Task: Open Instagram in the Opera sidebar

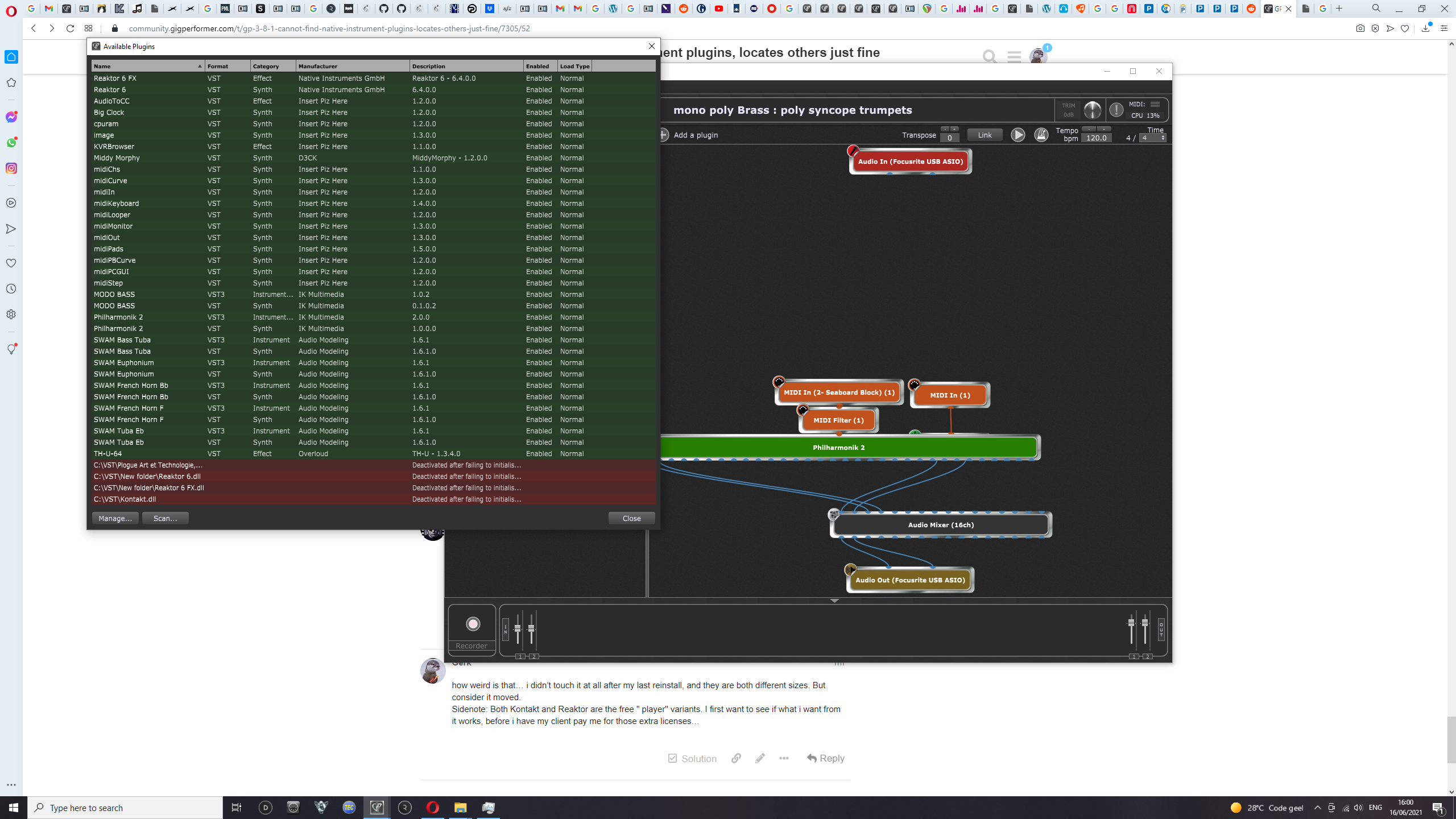Action: click(11, 168)
